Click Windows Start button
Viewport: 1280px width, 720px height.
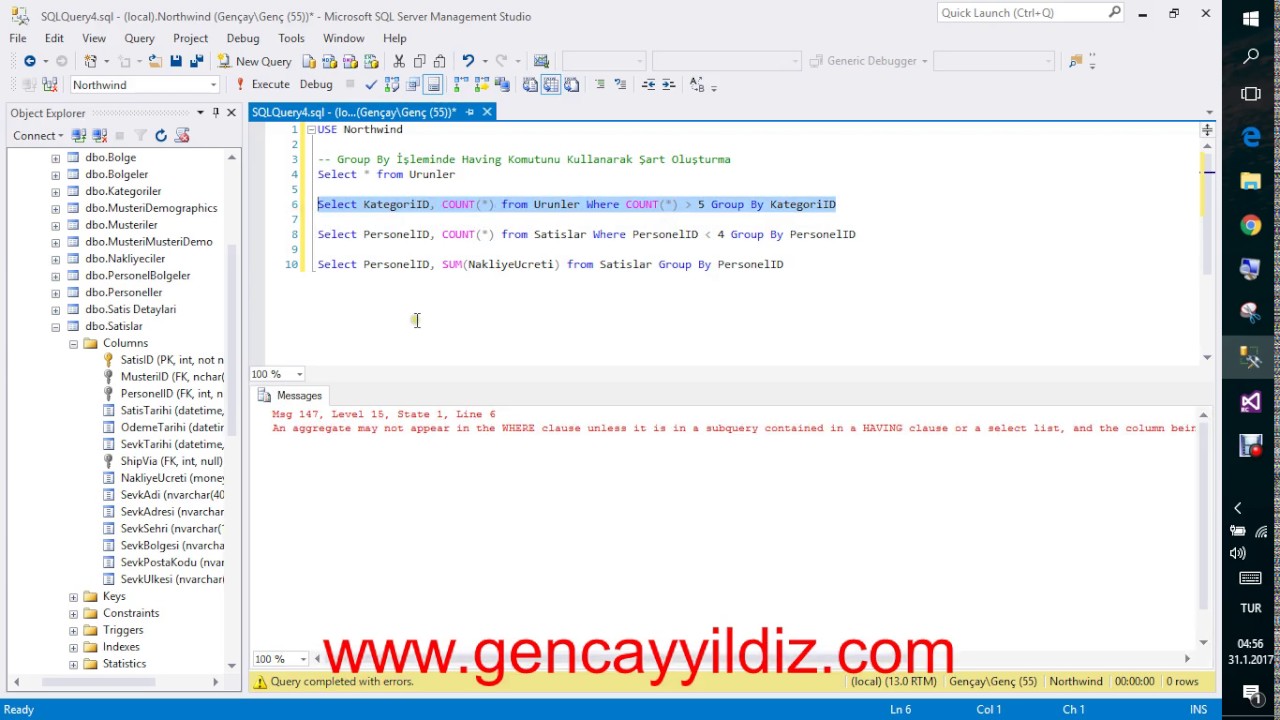coord(1251,19)
